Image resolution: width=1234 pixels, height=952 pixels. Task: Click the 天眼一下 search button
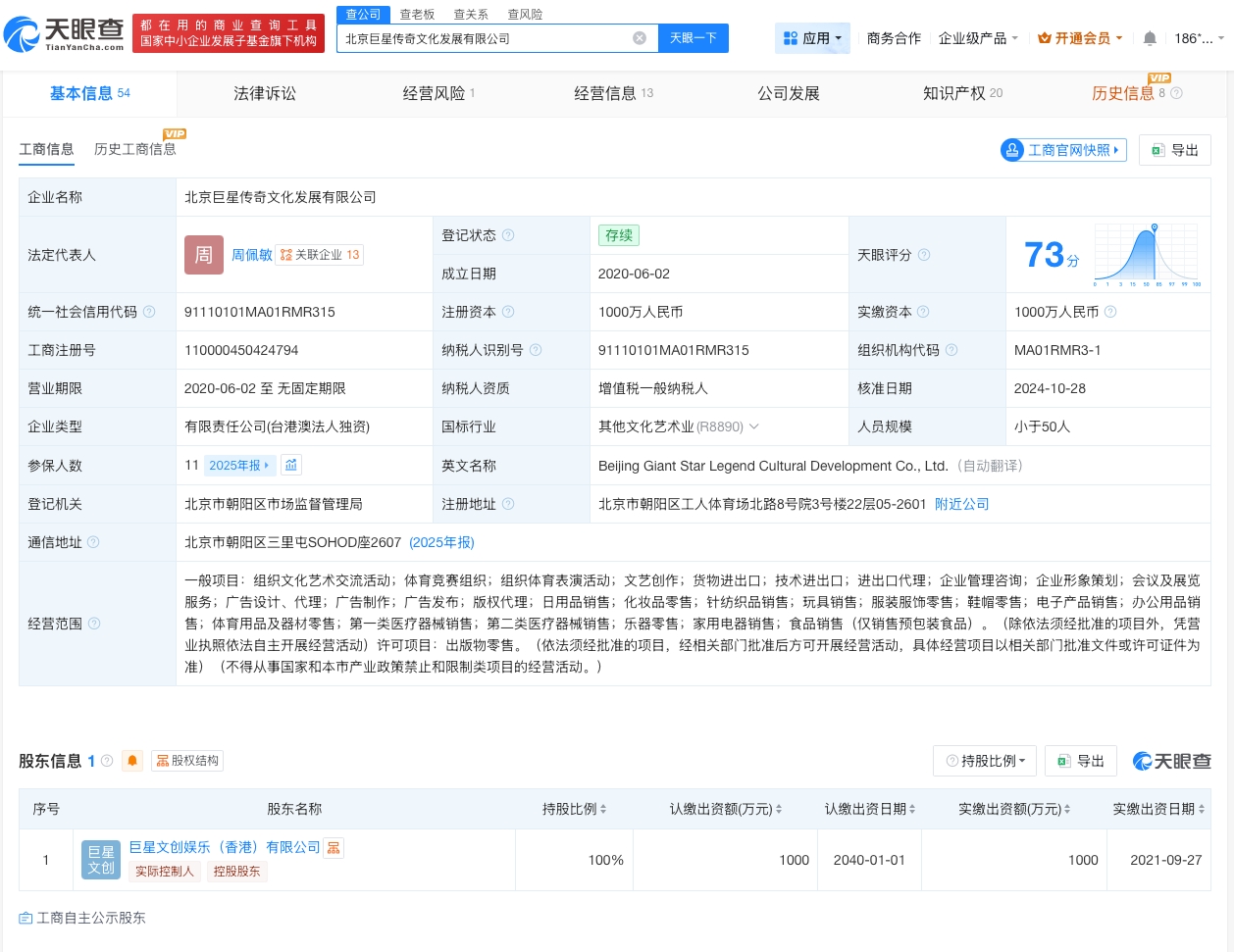694,38
